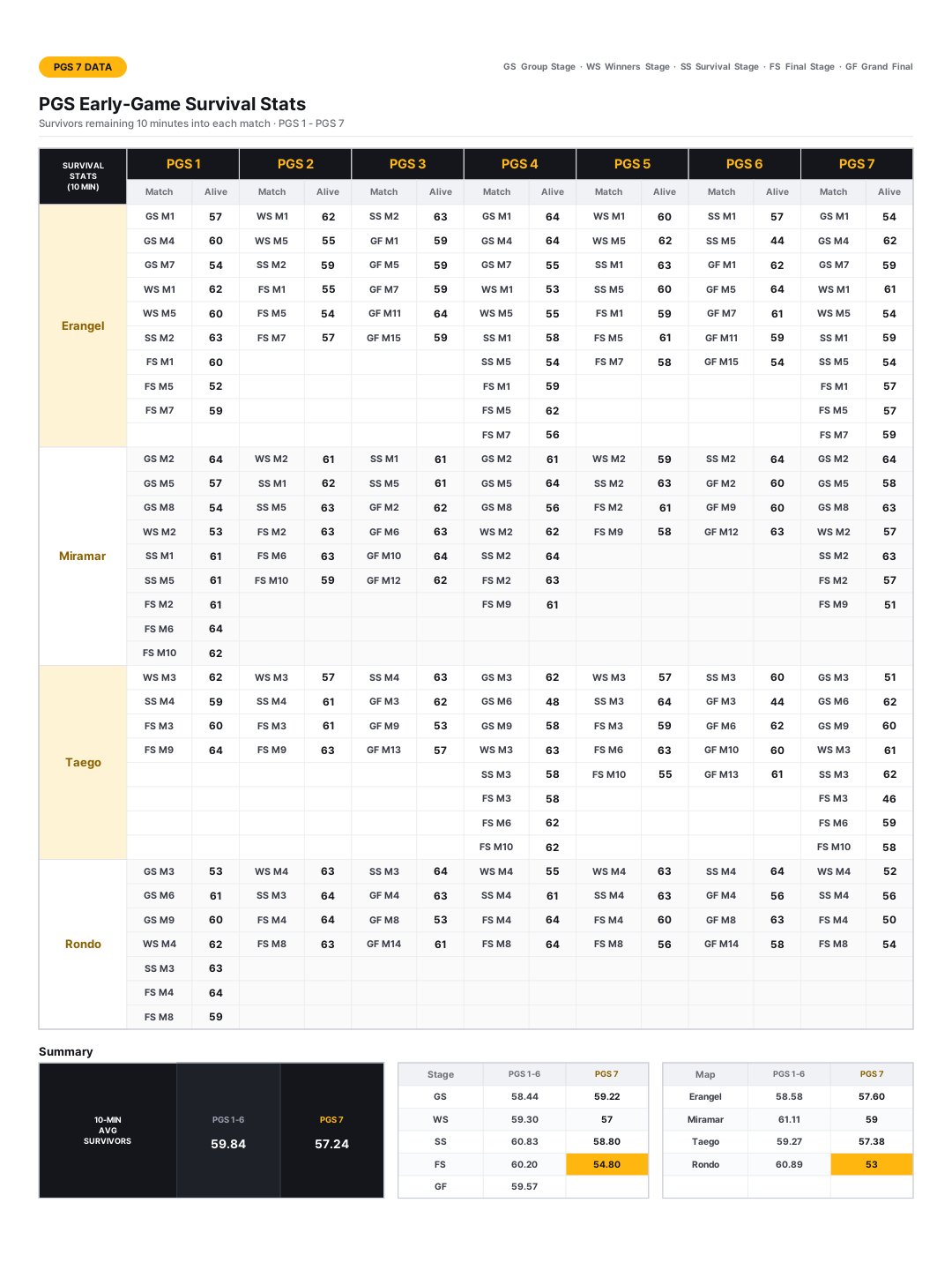Select the 57.38 Taego PGS 7 value
This screenshot has width=952, height=1270.
click(872, 1141)
